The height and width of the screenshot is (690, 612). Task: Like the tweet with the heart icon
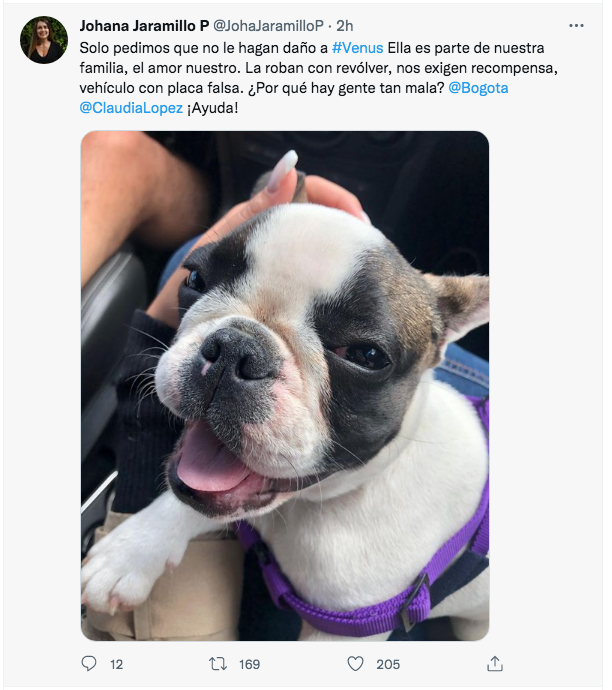point(355,664)
